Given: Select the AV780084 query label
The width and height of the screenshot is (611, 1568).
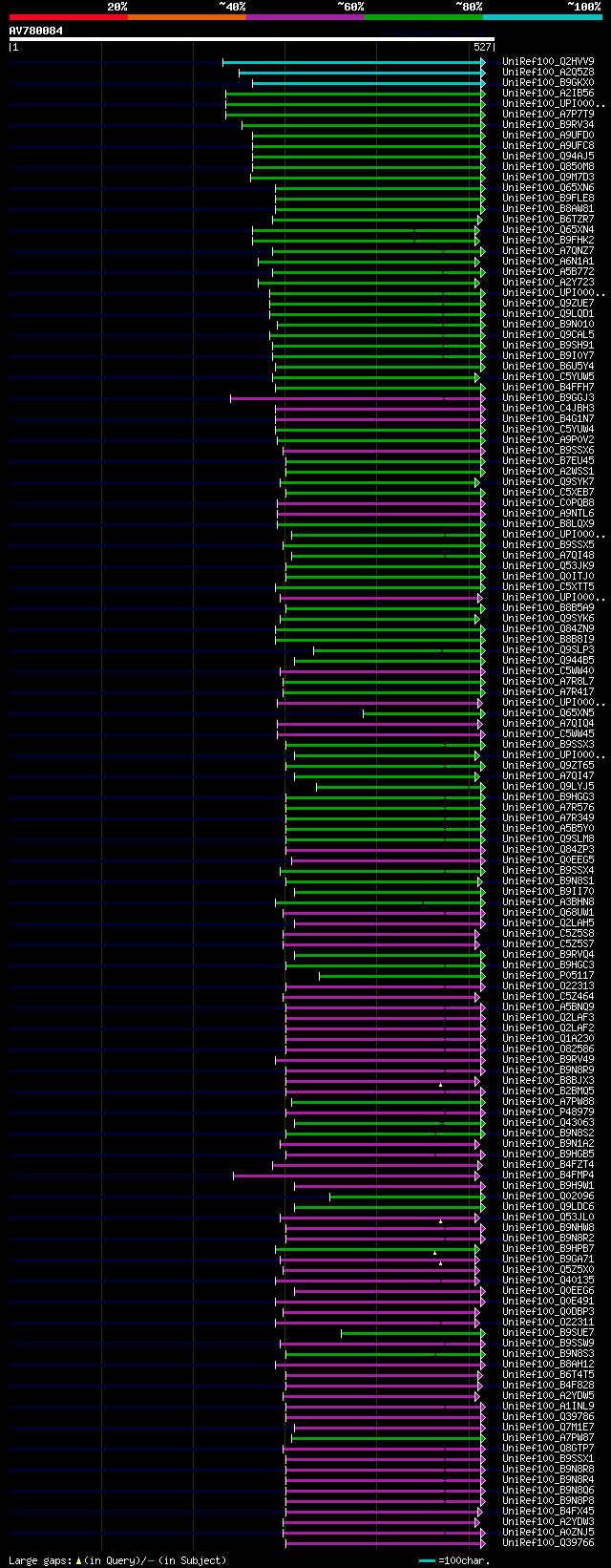Looking at the screenshot, I should [x=36, y=31].
